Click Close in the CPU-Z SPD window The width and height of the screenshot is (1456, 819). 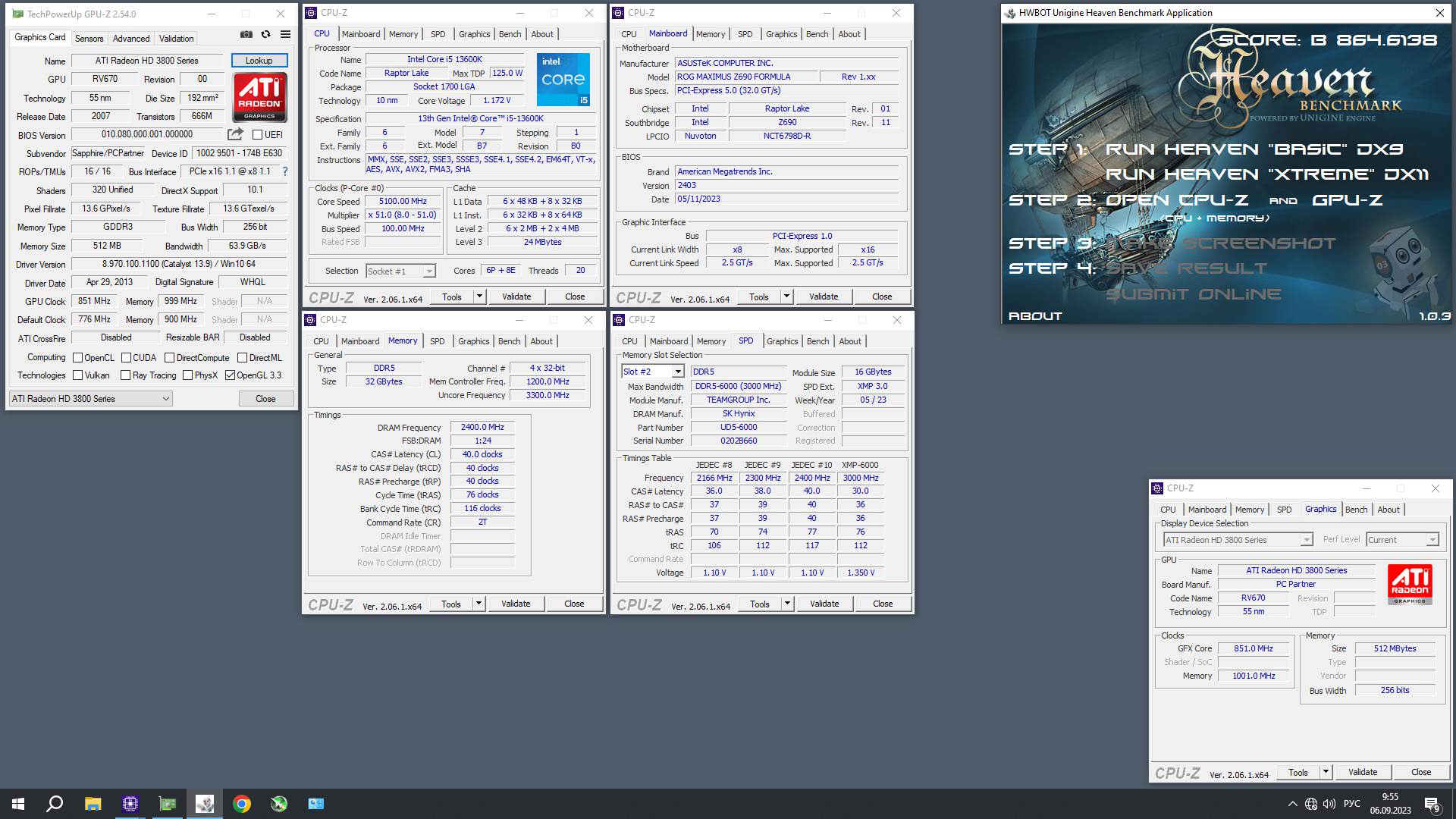(883, 604)
